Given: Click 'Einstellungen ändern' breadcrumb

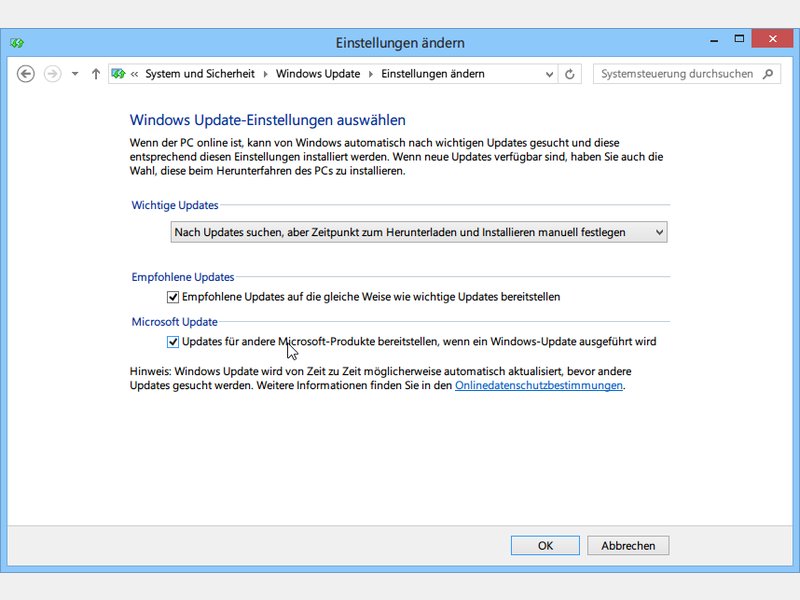Looking at the screenshot, I should click(x=433, y=74).
